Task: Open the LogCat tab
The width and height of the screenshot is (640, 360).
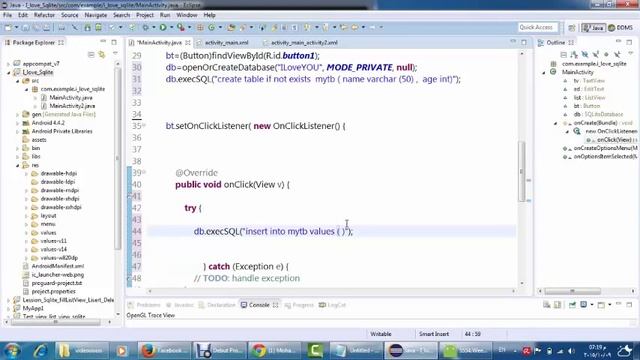Action: pos(333,305)
